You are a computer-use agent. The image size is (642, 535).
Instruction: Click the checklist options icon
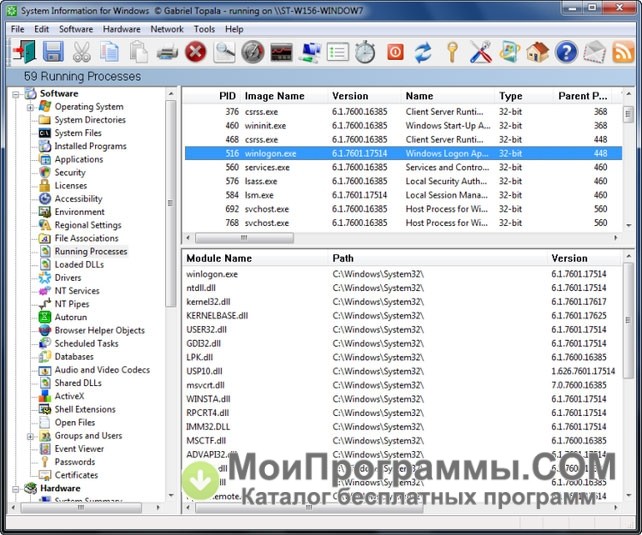(x=338, y=52)
